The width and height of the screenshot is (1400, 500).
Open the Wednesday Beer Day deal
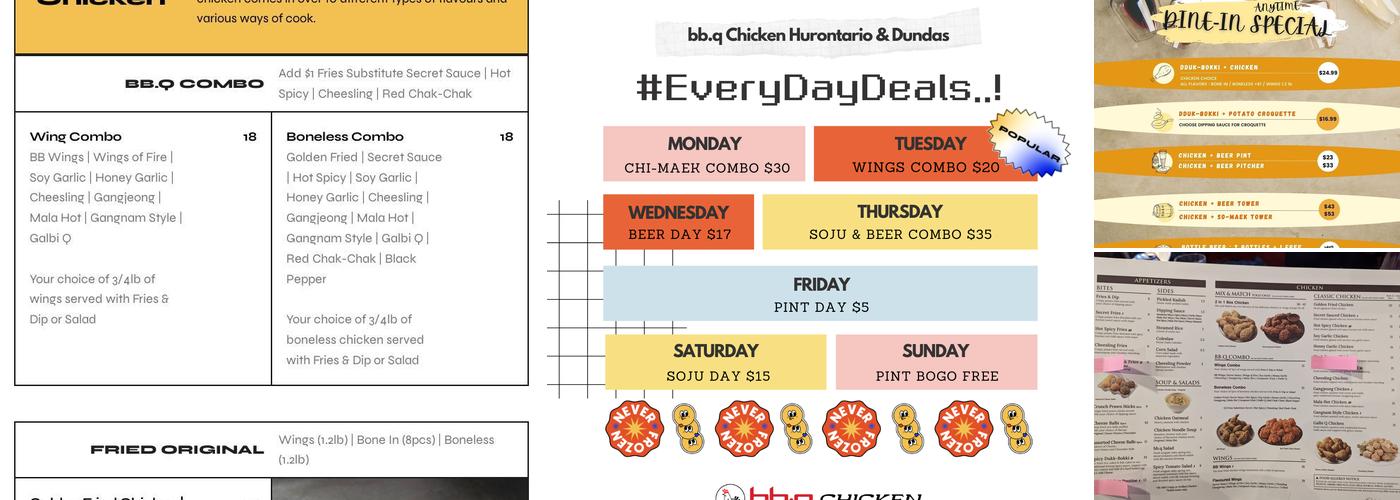click(x=679, y=222)
